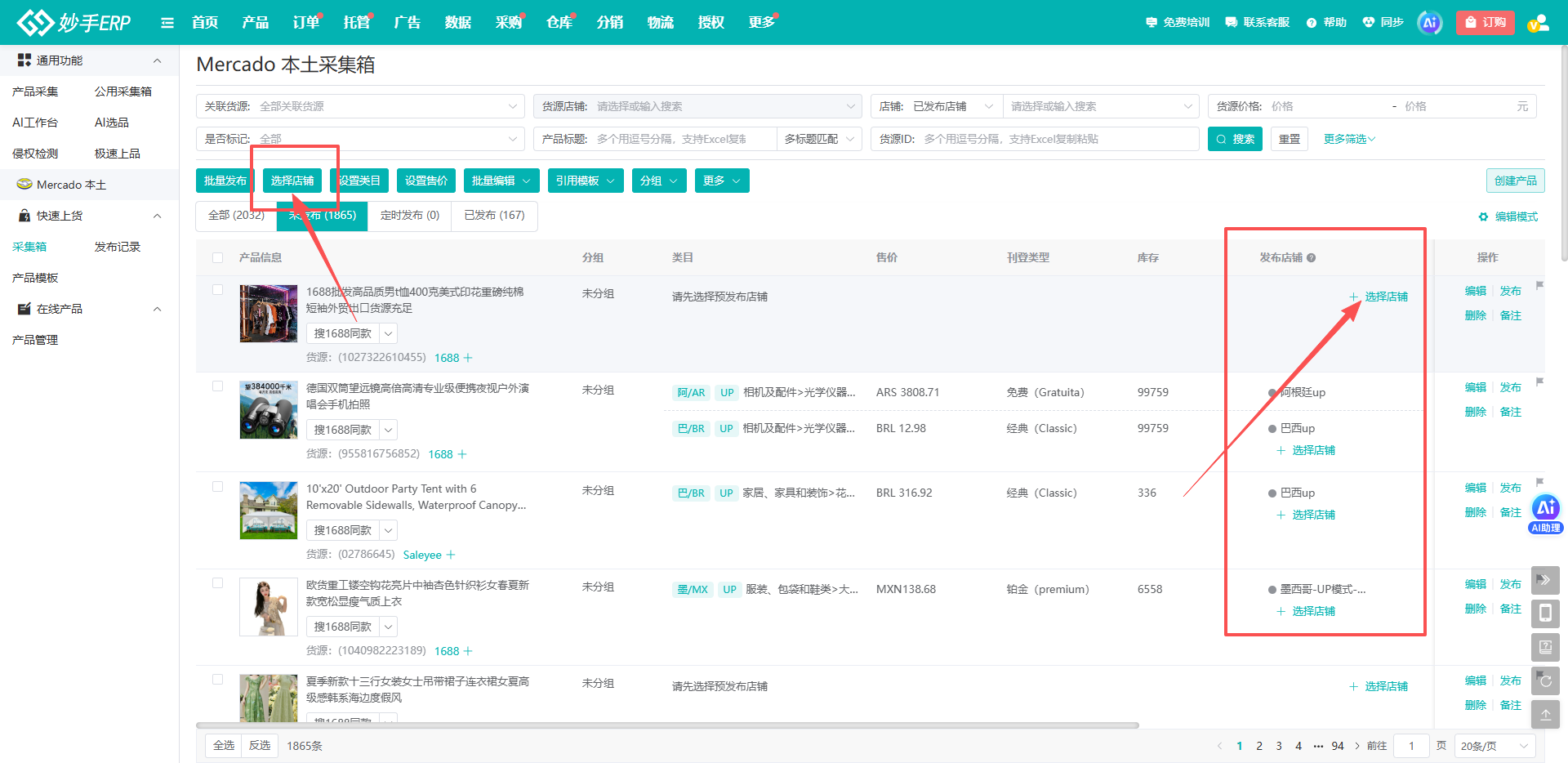Screen dimensions: 1568x763
Task: Open the 引用模板 dropdown button
Action: [586, 181]
